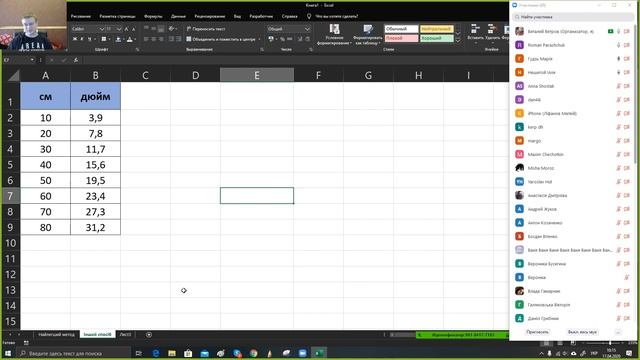This screenshot has width=640, height=360.
Task: Add a new sheet with plus icon
Action: pos(149,335)
